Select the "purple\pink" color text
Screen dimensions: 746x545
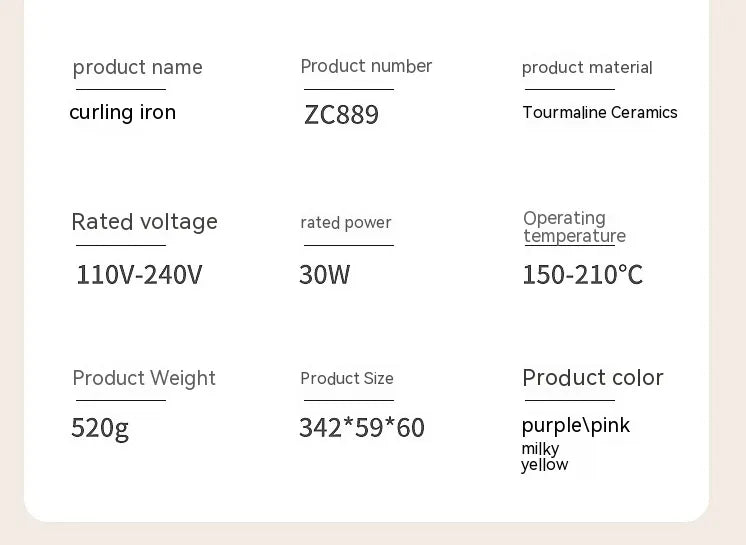click(576, 426)
